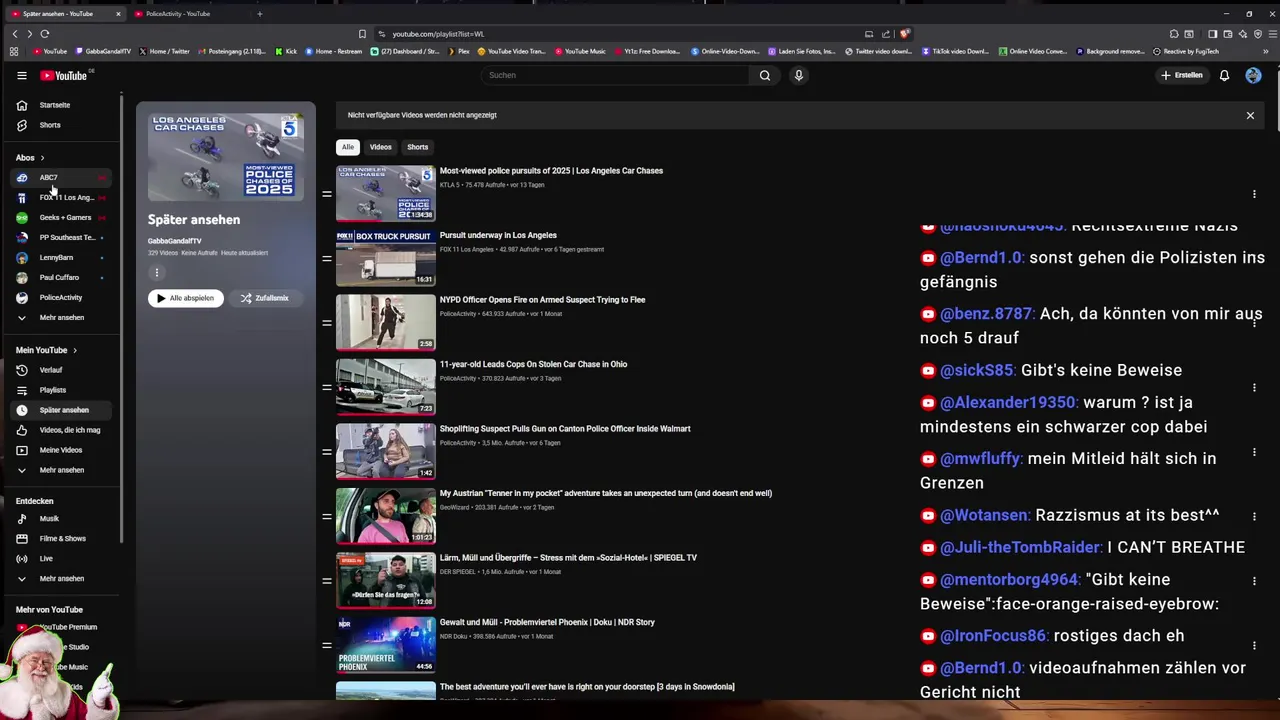
Task: Select the Alle filter chip
Action: (348, 147)
